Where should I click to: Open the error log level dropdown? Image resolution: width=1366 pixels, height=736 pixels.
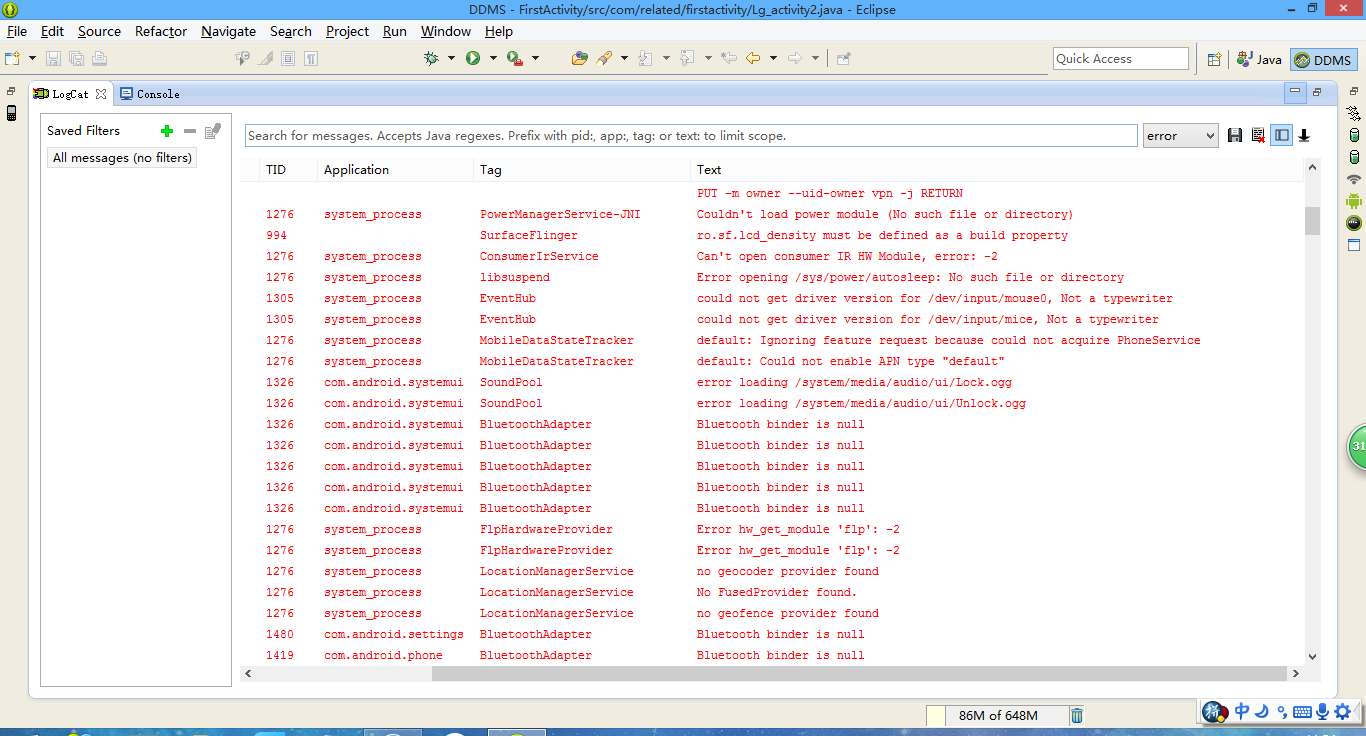(1180, 136)
